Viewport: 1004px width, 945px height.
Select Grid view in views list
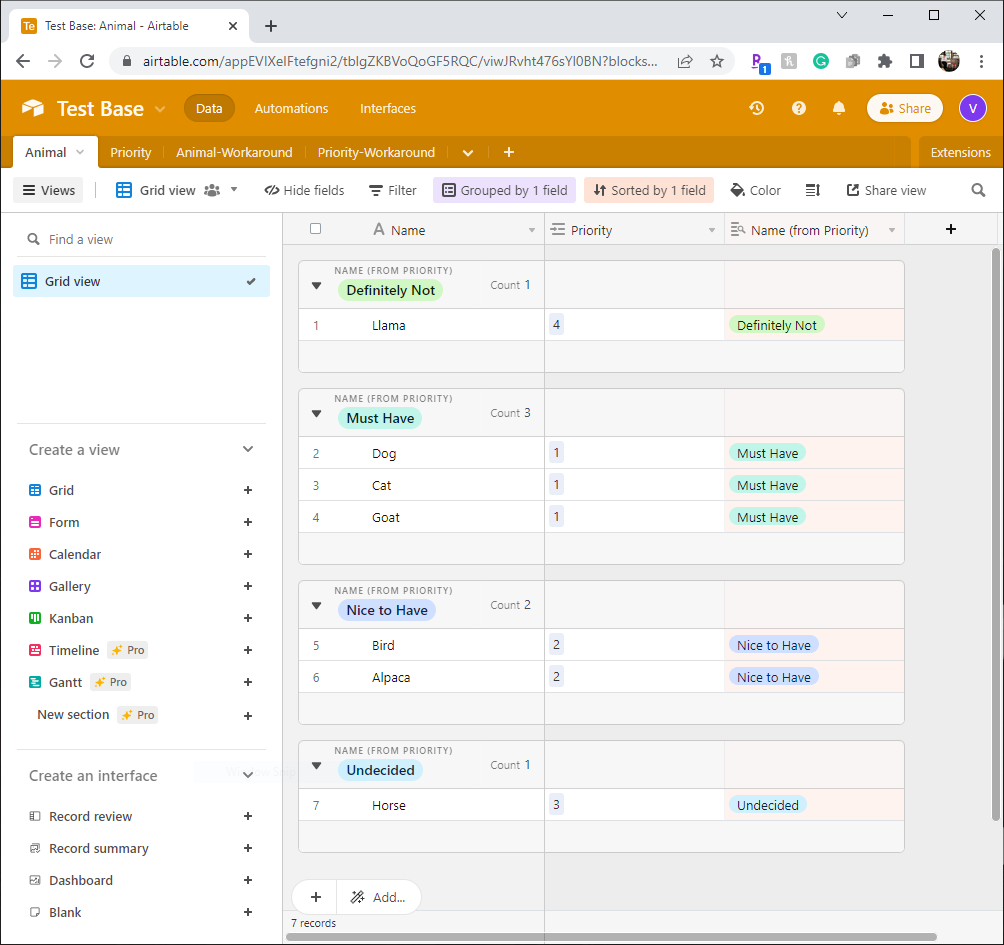point(142,281)
